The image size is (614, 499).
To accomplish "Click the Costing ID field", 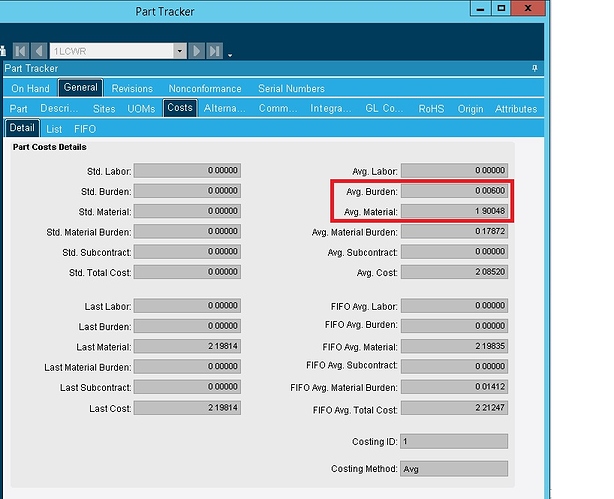I will pyautogui.click(x=454, y=441).
